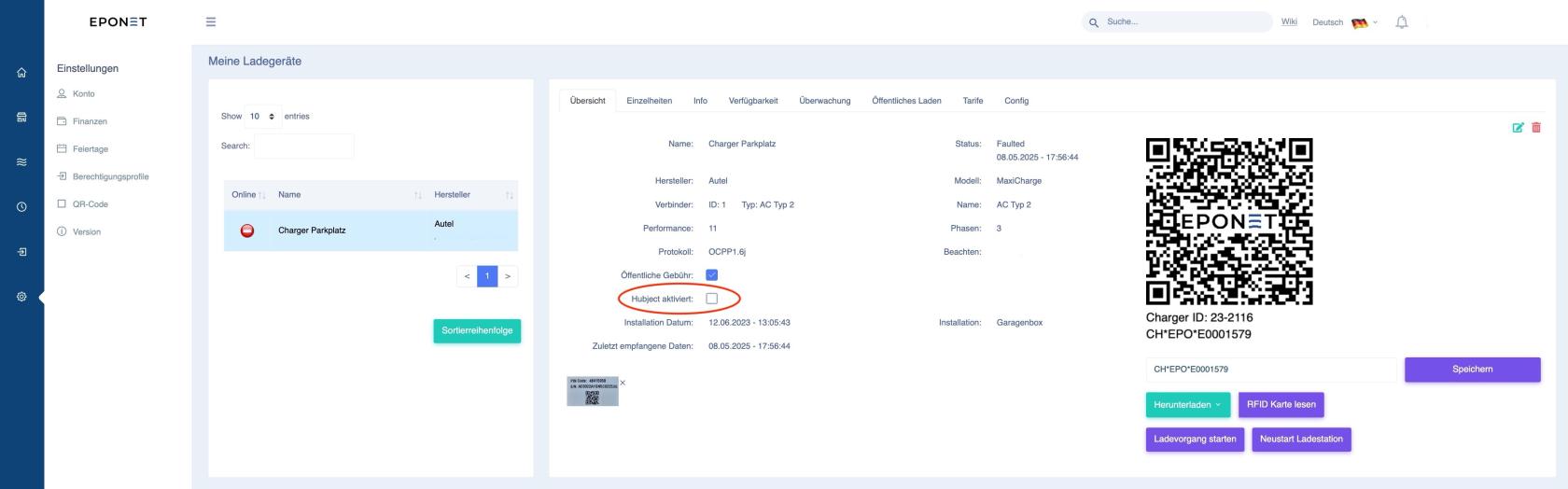The image size is (1568, 489).
Task: Open the waves icon in left rail
Action: pos(21,161)
